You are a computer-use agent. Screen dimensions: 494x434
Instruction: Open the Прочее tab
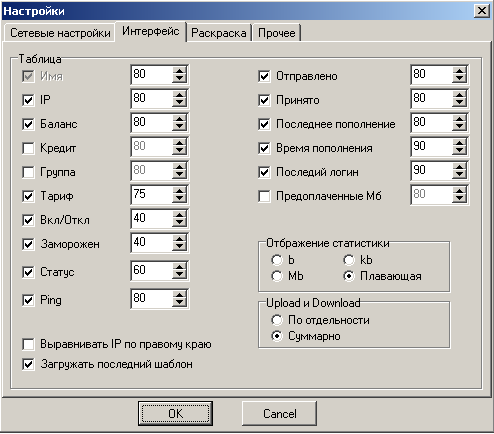(277, 33)
